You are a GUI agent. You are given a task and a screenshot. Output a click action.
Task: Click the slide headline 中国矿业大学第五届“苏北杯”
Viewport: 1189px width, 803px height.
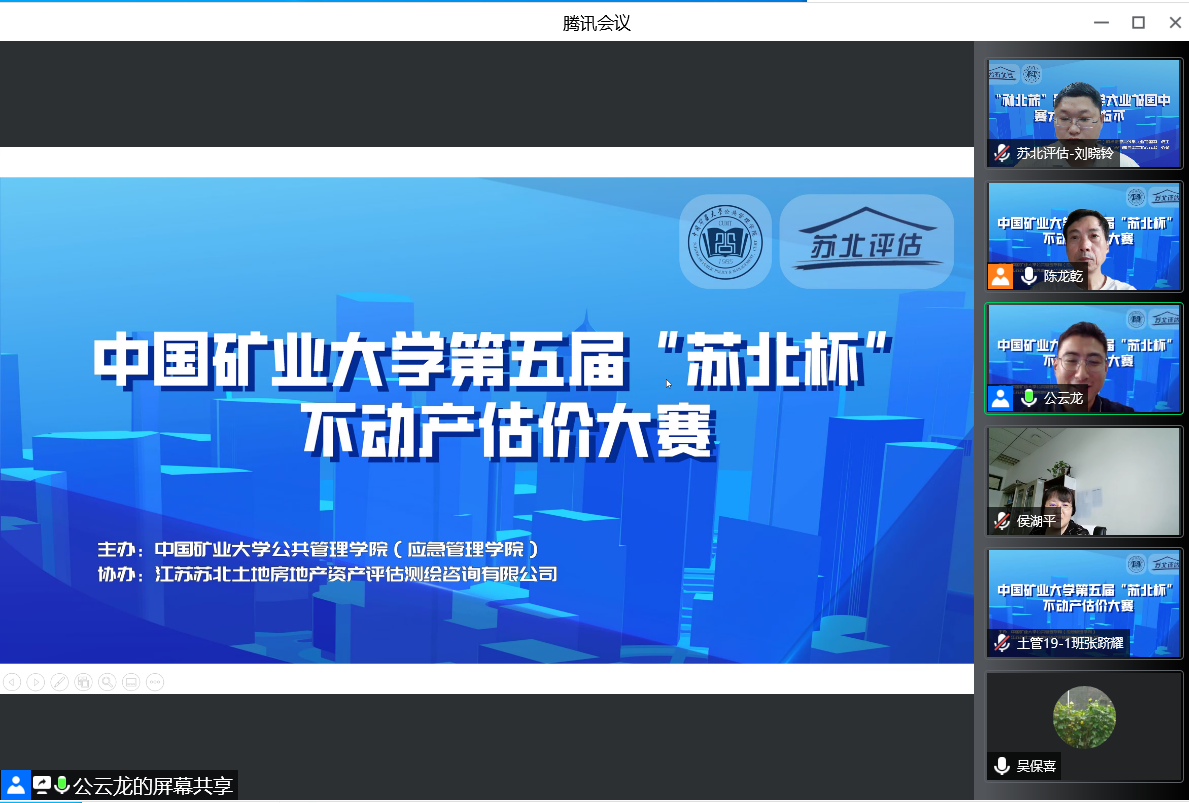[494, 360]
